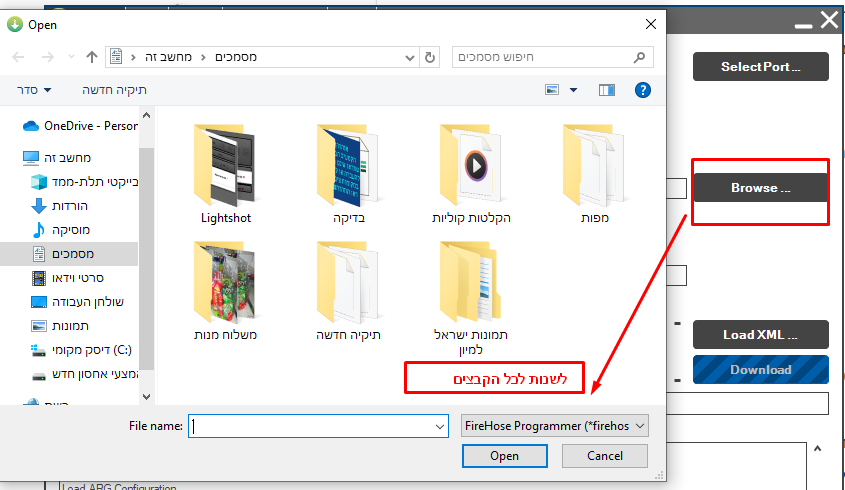This screenshot has width=845, height=490.
Task: Click the wide text field below Download
Action: click(x=747, y=404)
